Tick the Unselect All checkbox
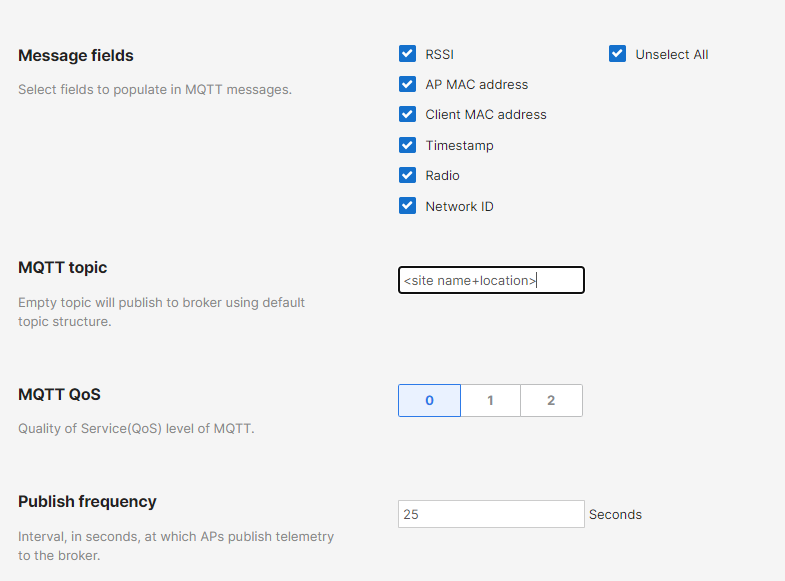This screenshot has width=785, height=581. tap(617, 54)
